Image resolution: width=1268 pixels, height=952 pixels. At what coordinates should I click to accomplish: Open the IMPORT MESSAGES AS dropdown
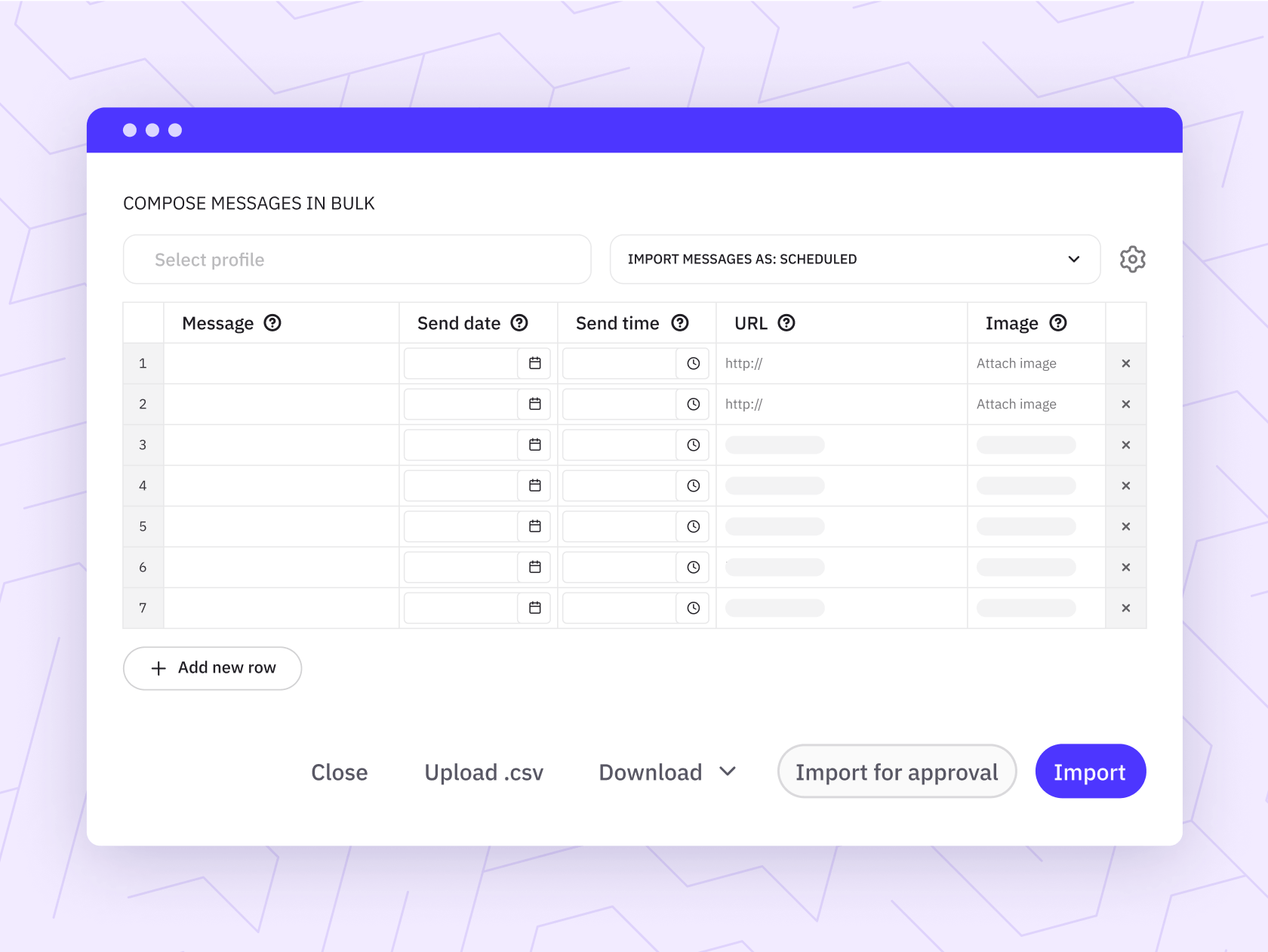854,259
